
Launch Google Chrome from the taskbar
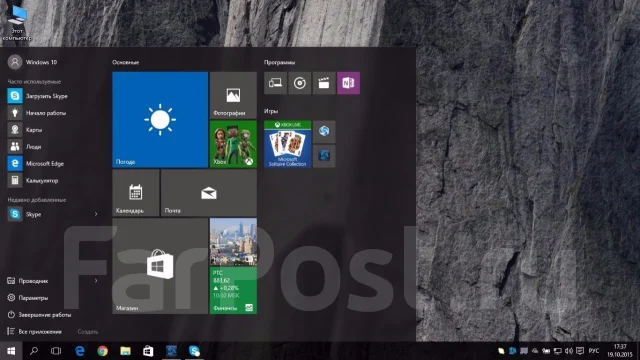102,351
